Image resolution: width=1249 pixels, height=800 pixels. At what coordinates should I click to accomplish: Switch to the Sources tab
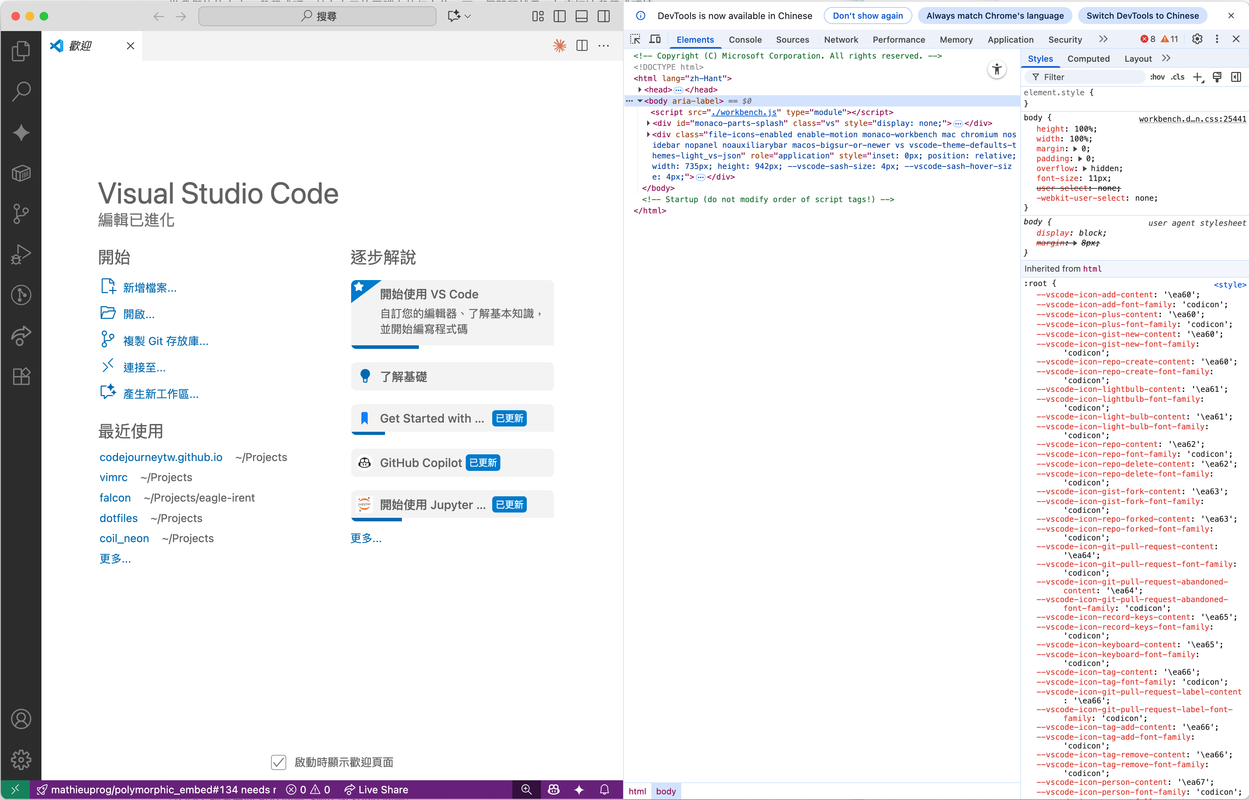click(793, 40)
